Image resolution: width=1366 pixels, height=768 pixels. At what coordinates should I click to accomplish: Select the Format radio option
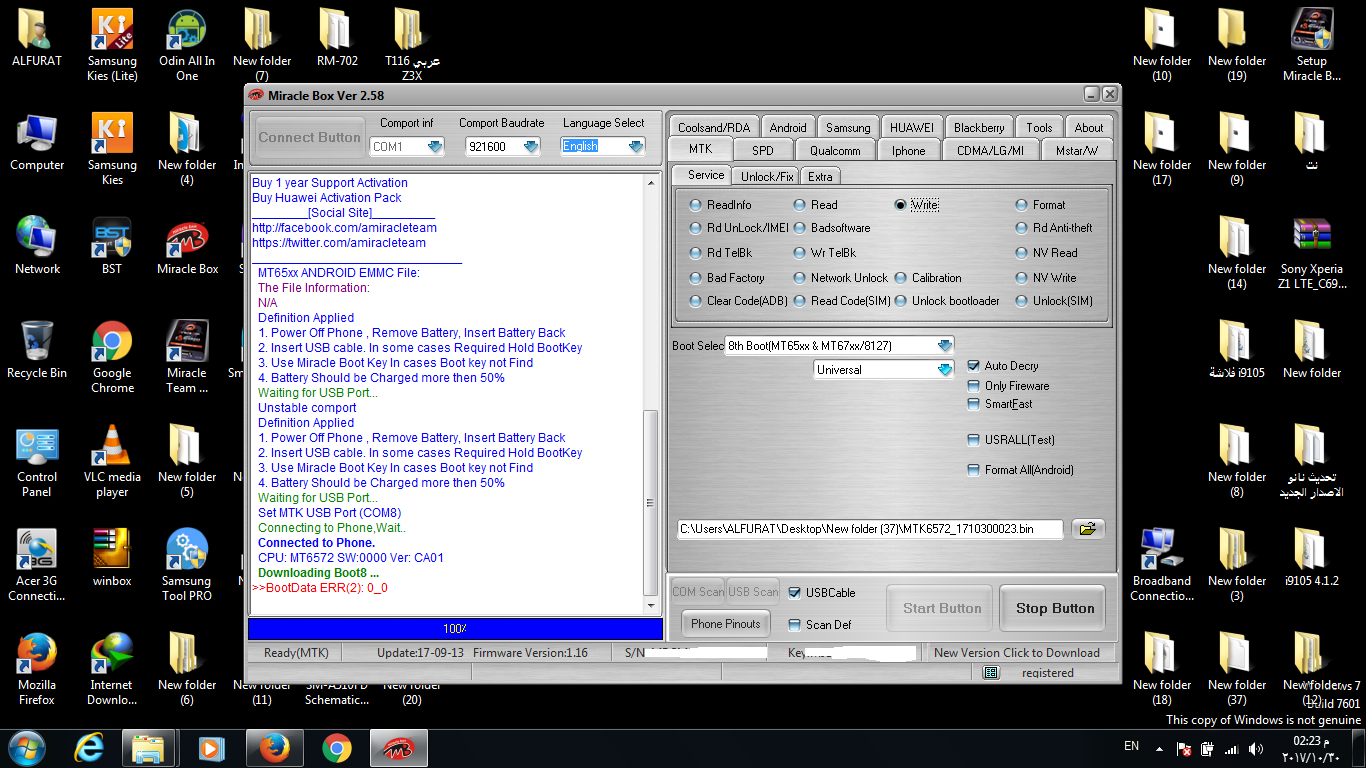click(x=1040, y=205)
